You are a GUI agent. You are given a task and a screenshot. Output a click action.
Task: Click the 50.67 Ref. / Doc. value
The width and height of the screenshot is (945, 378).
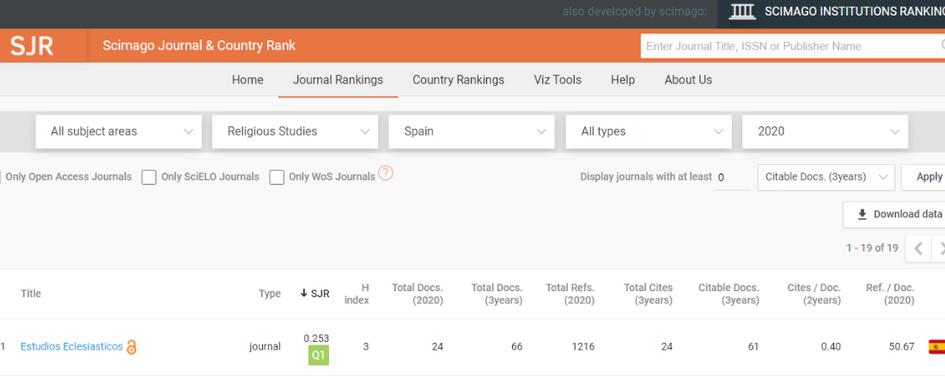[902, 347]
